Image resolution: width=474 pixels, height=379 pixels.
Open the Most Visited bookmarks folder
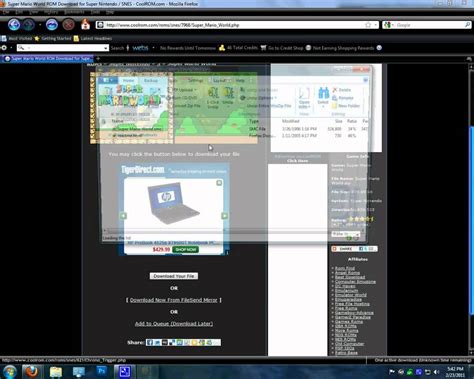[x=17, y=38]
